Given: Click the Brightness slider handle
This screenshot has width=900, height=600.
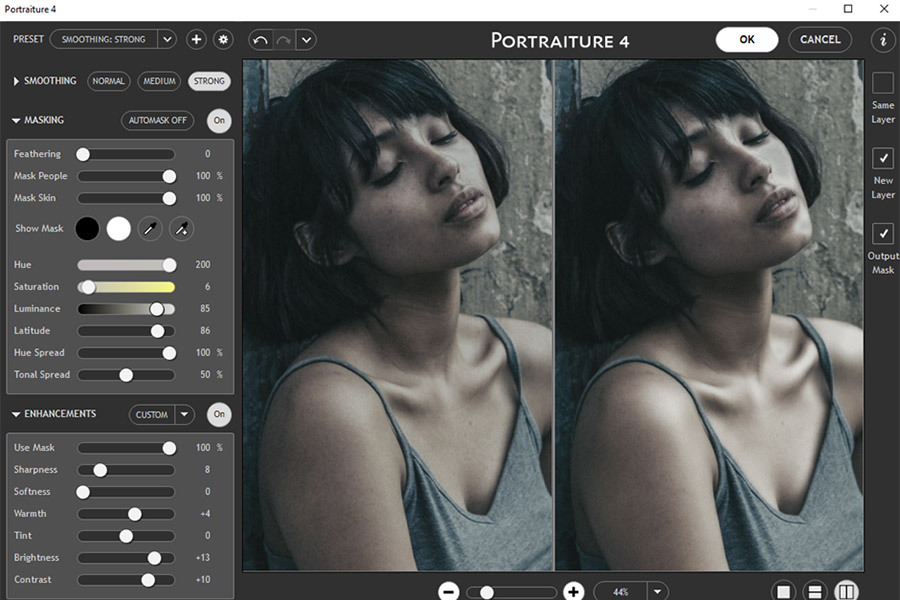Looking at the screenshot, I should point(154,558).
